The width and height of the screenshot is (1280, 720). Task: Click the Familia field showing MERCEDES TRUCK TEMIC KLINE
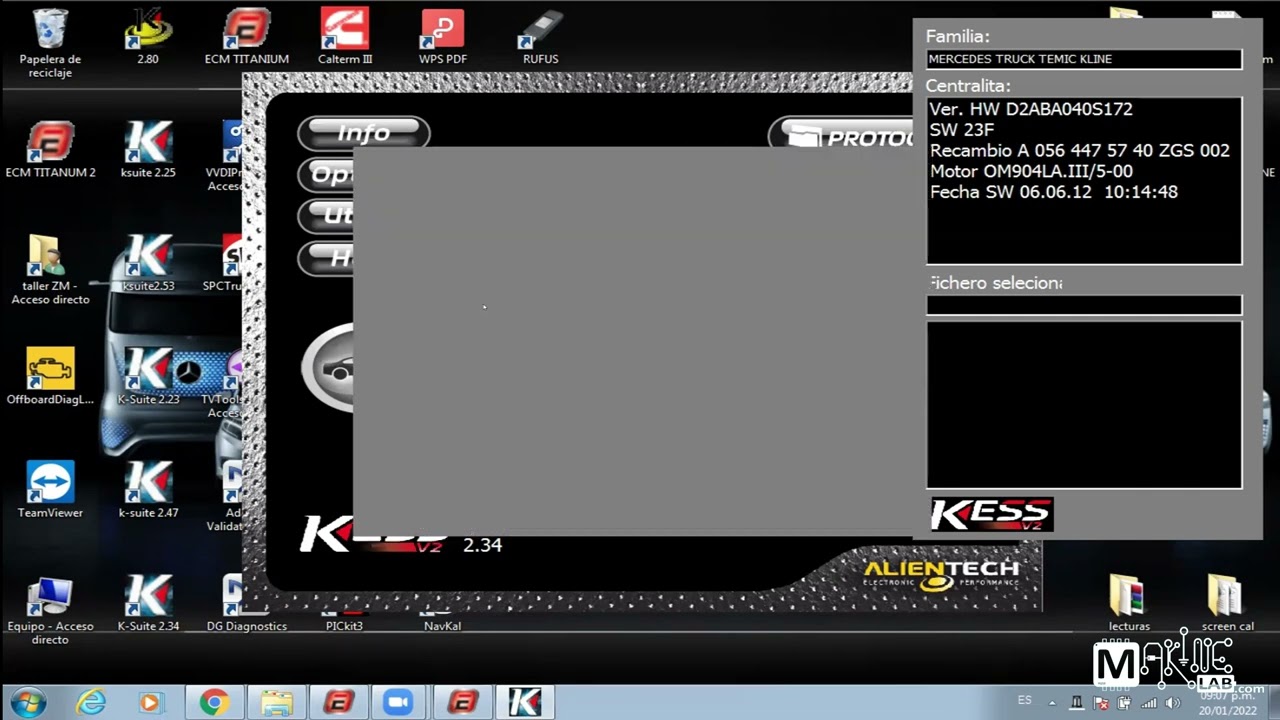tap(1084, 59)
